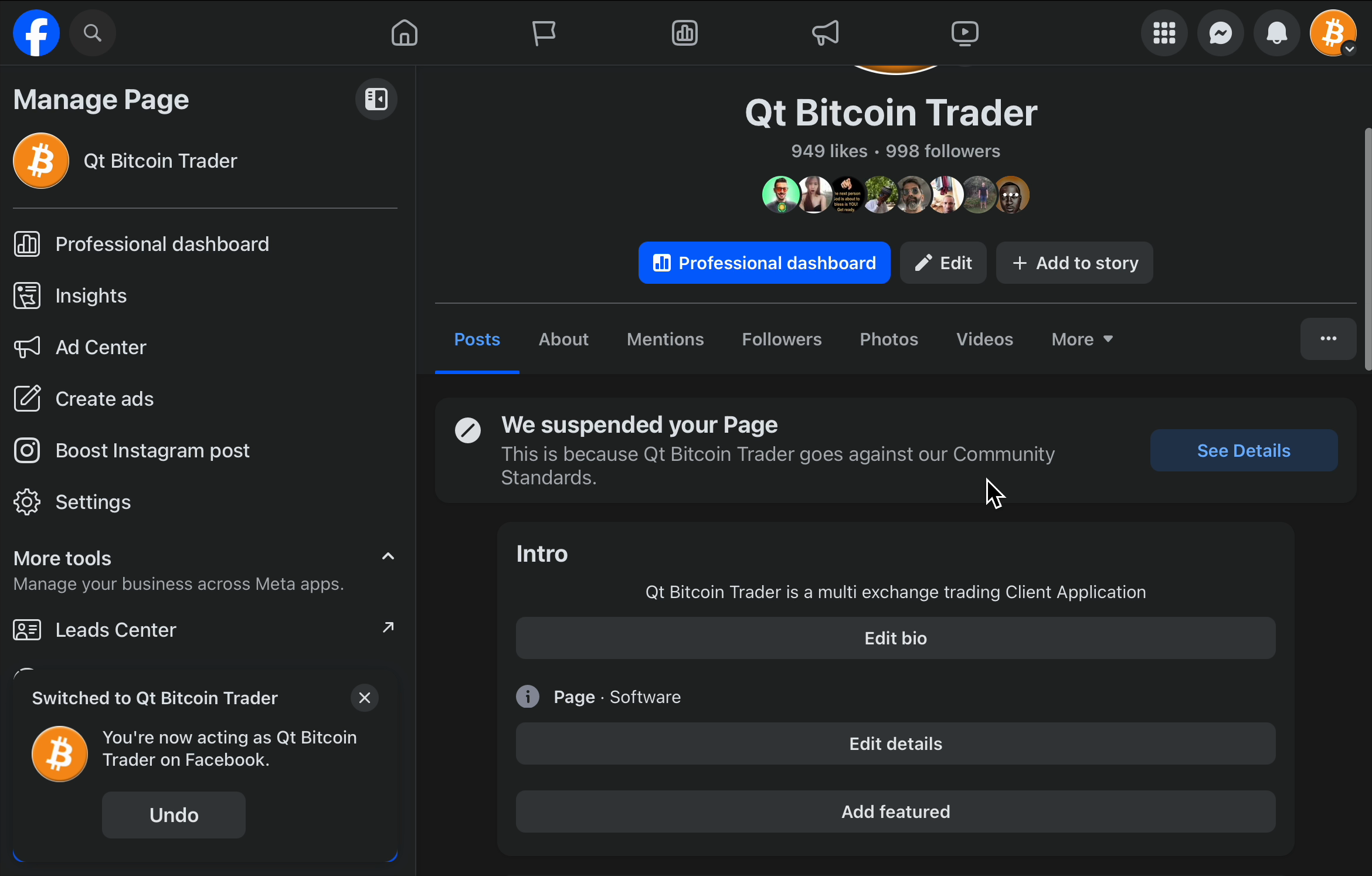1372x876 pixels.
Task: Click the Qt Bitcoin Trader page title
Action: pyautogui.click(x=891, y=113)
